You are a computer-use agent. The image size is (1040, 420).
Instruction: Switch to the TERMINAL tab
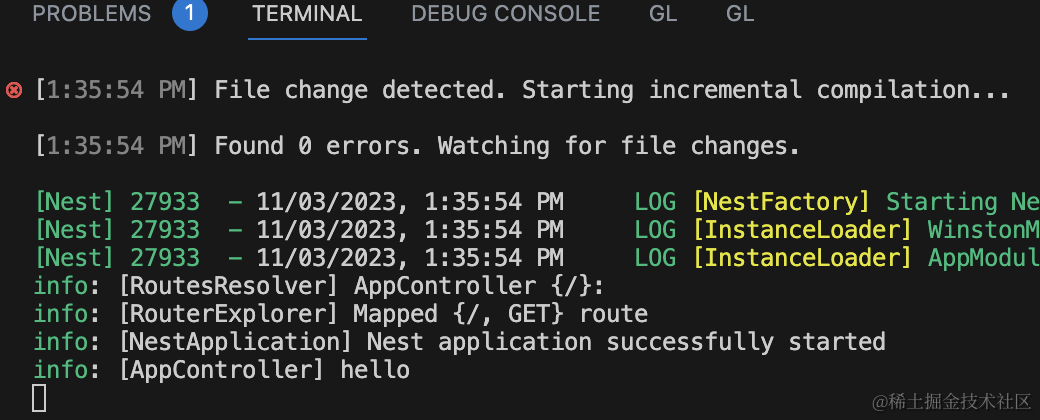307,15
